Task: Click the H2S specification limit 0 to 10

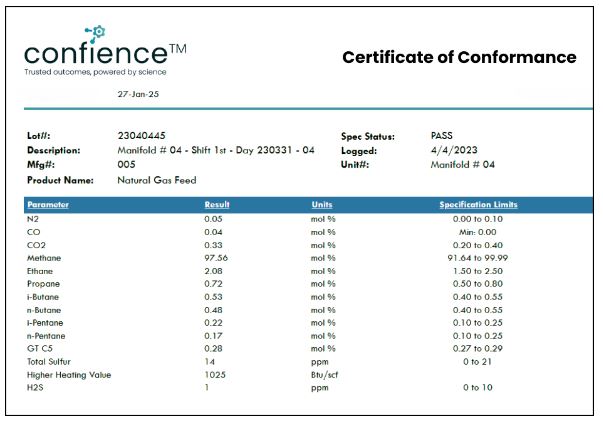Action: (478, 387)
